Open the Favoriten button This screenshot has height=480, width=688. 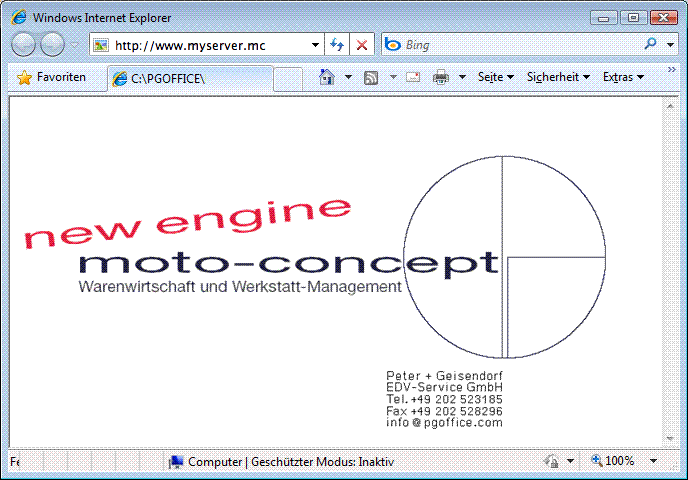pyautogui.click(x=52, y=77)
